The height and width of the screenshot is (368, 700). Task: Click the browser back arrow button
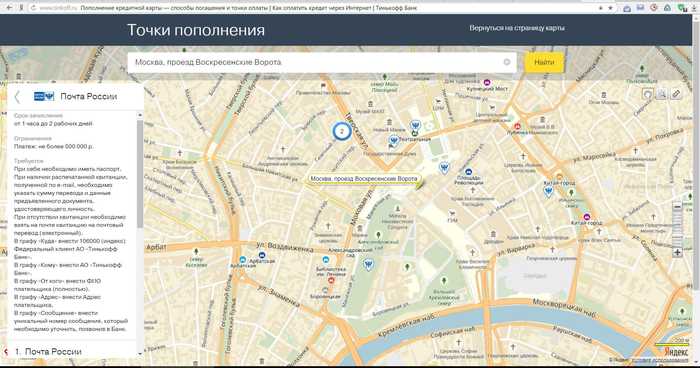pyautogui.click(x=9, y=8)
